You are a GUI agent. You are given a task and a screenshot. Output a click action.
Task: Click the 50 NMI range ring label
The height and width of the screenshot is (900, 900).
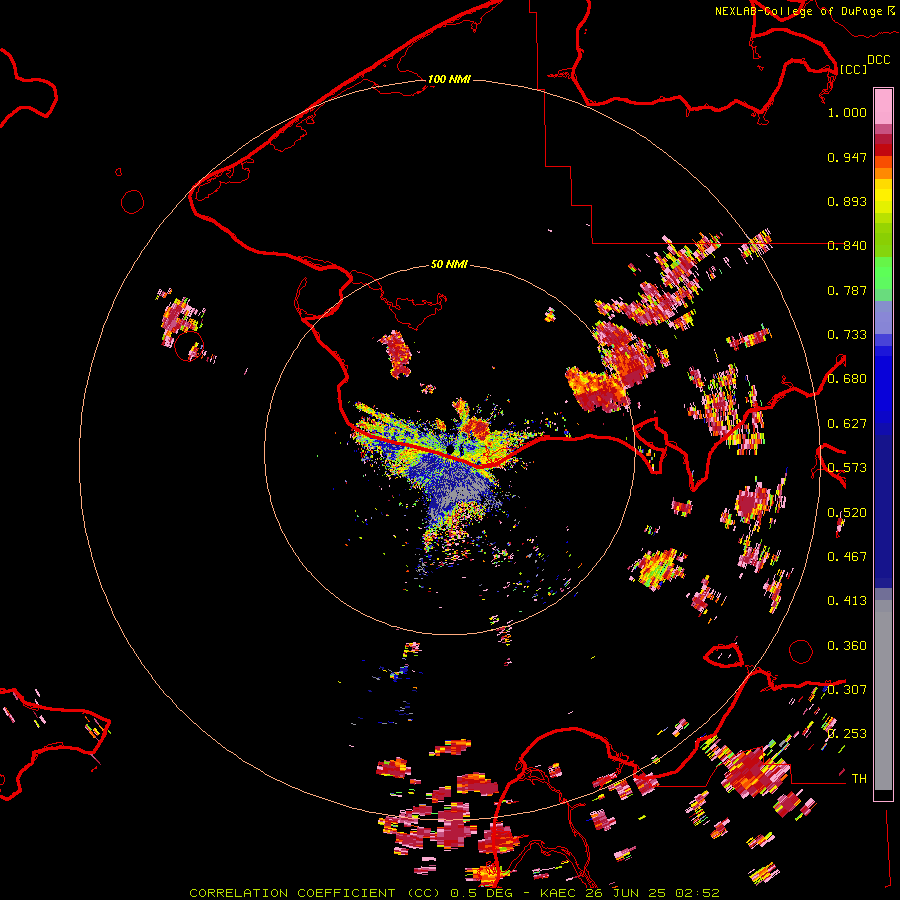coord(449,265)
